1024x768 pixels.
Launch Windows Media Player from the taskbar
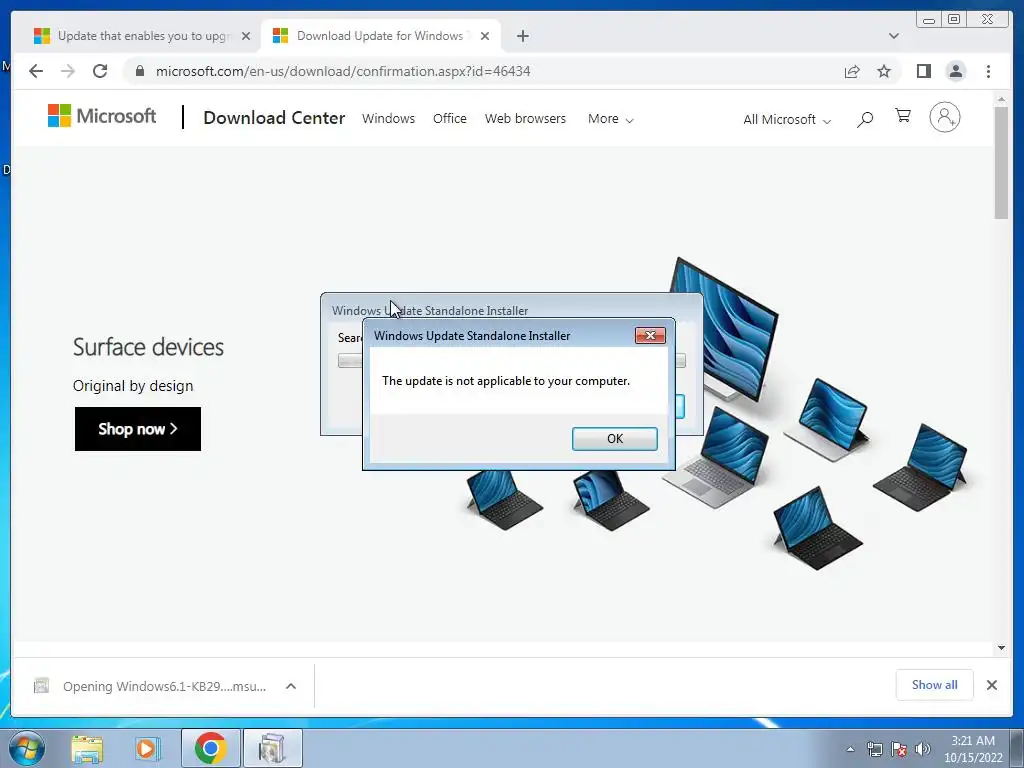pyautogui.click(x=148, y=748)
